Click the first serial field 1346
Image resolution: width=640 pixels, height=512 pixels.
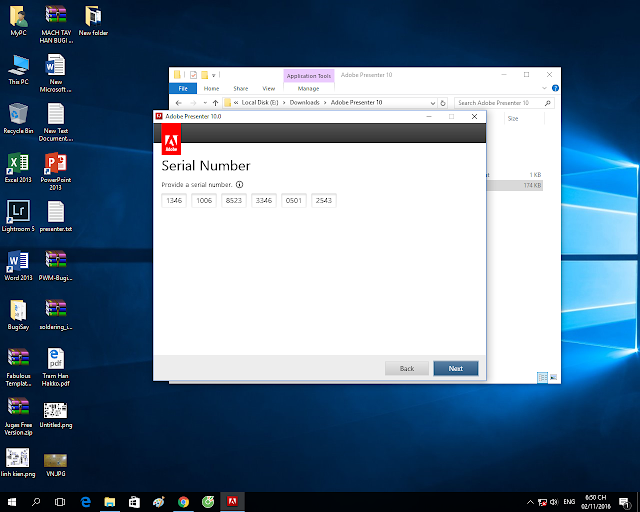click(x=174, y=200)
